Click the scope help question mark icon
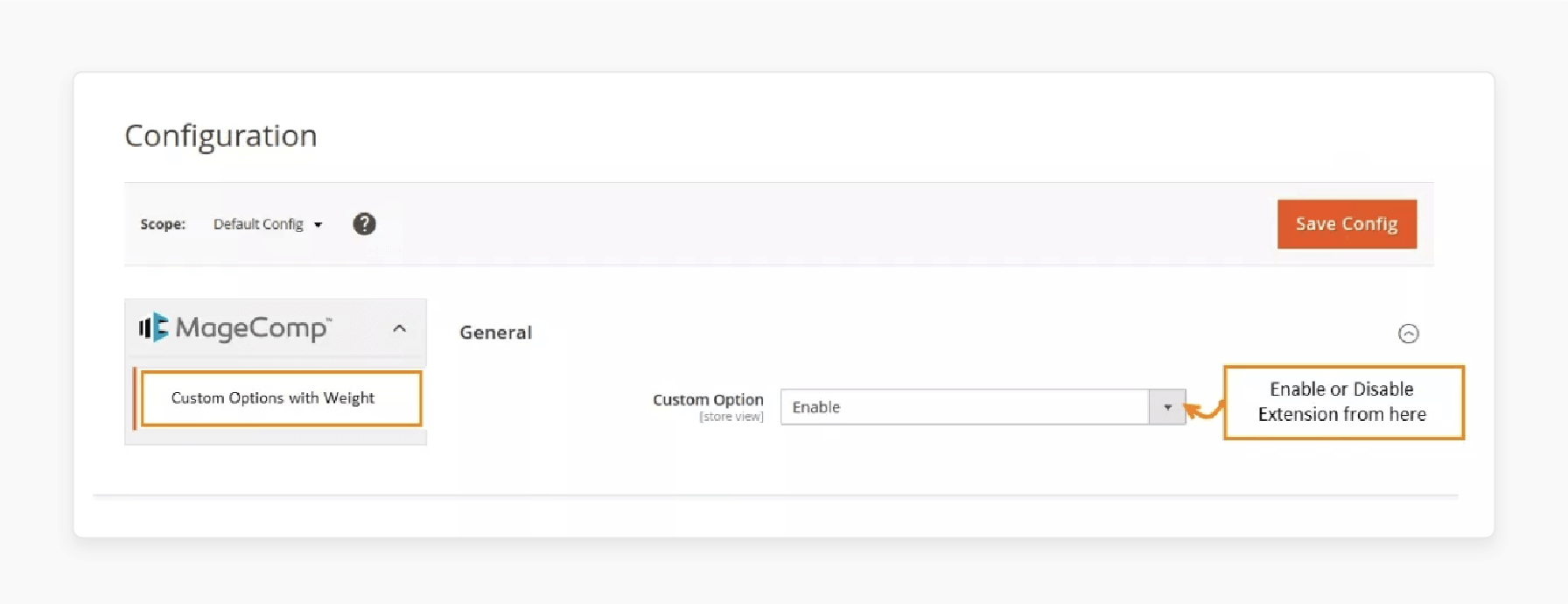Image resolution: width=1568 pixels, height=604 pixels. point(364,224)
